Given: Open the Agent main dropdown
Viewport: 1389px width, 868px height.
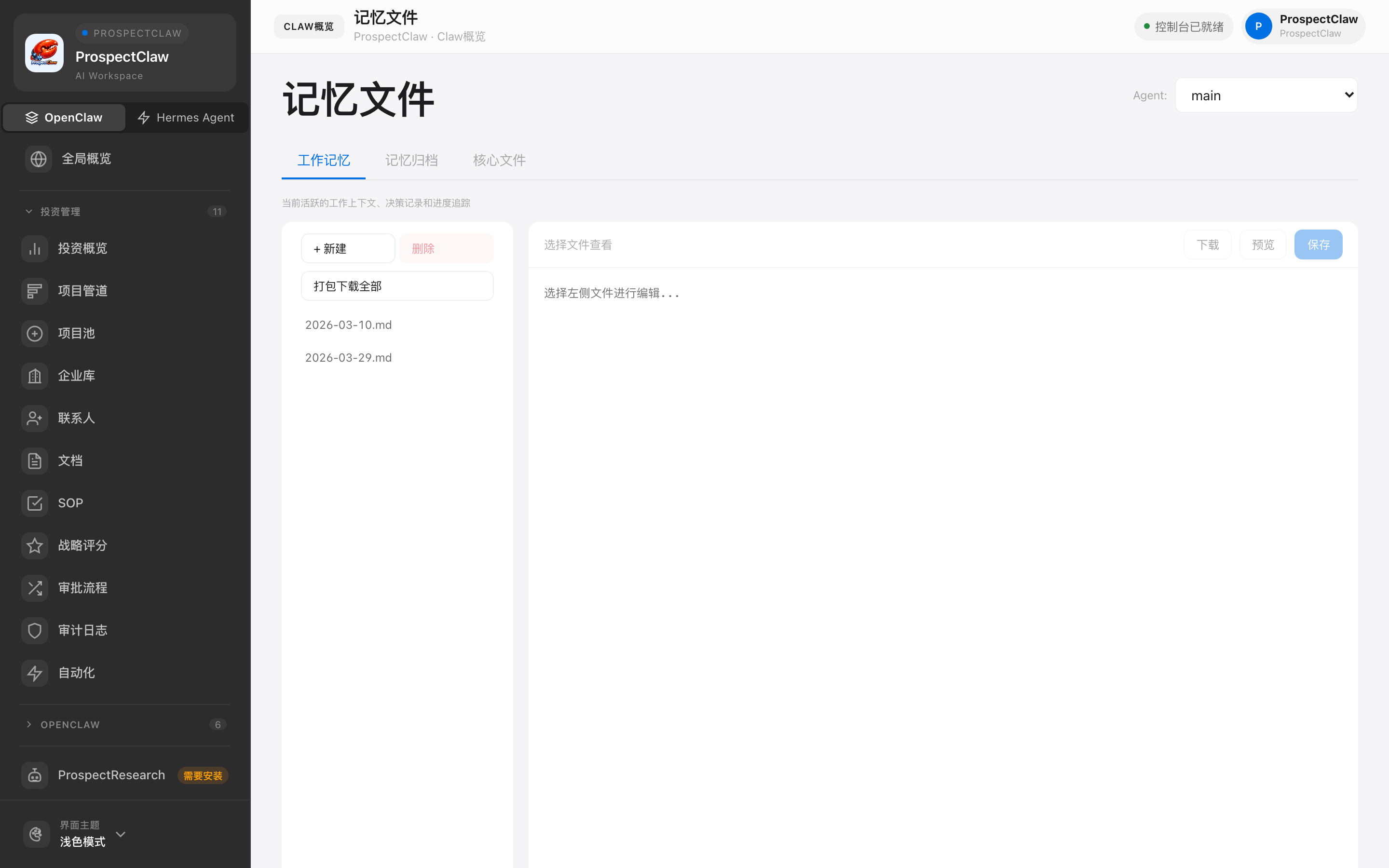Looking at the screenshot, I should point(1266,95).
